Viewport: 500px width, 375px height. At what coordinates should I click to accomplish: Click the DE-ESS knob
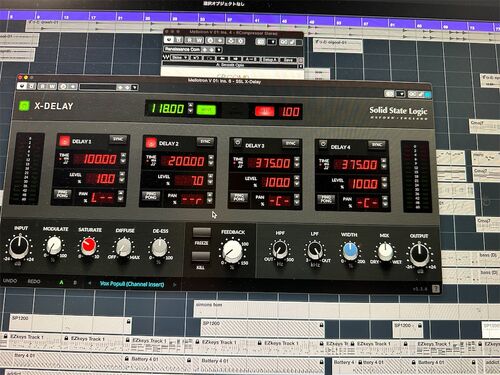tap(159, 248)
